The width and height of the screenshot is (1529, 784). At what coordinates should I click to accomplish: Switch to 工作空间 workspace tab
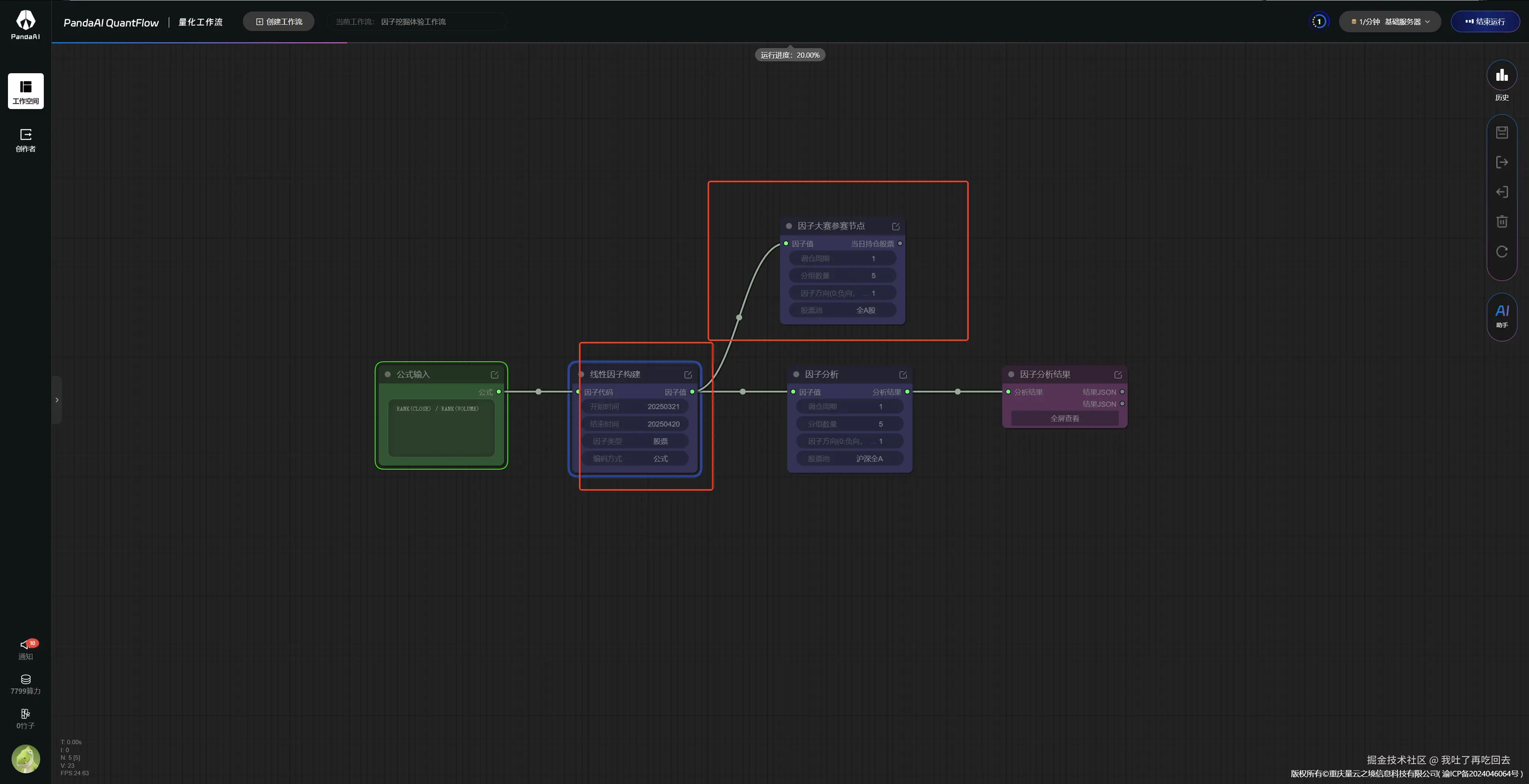(25, 91)
